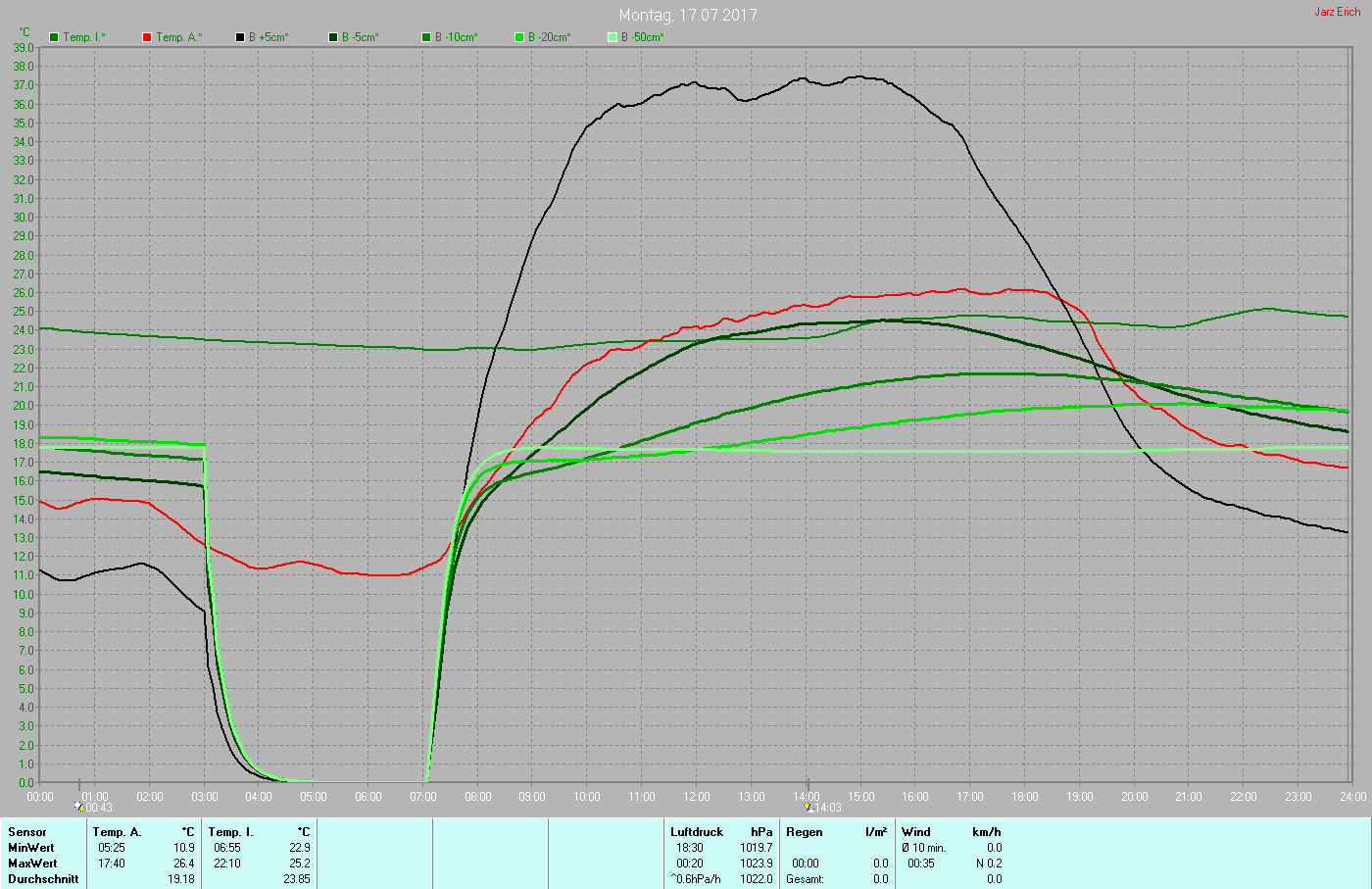The height and width of the screenshot is (889, 1372).
Task: Click the '06:00' label on the time axis
Action: [x=368, y=797]
